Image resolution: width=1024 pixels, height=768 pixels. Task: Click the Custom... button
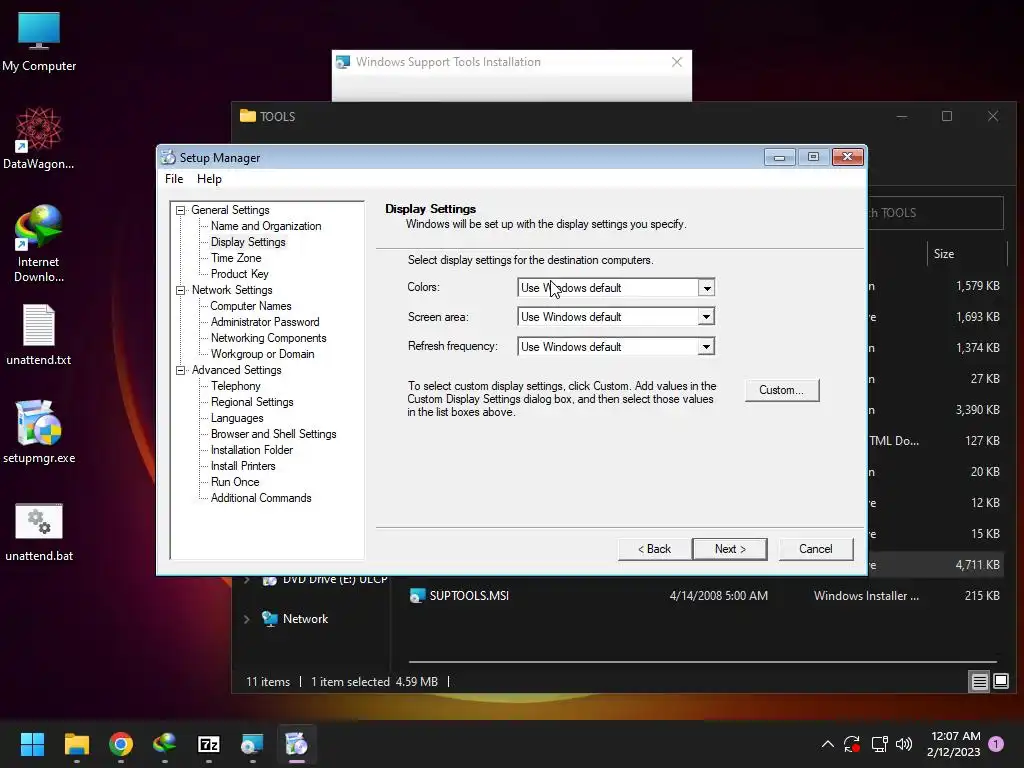(x=782, y=390)
